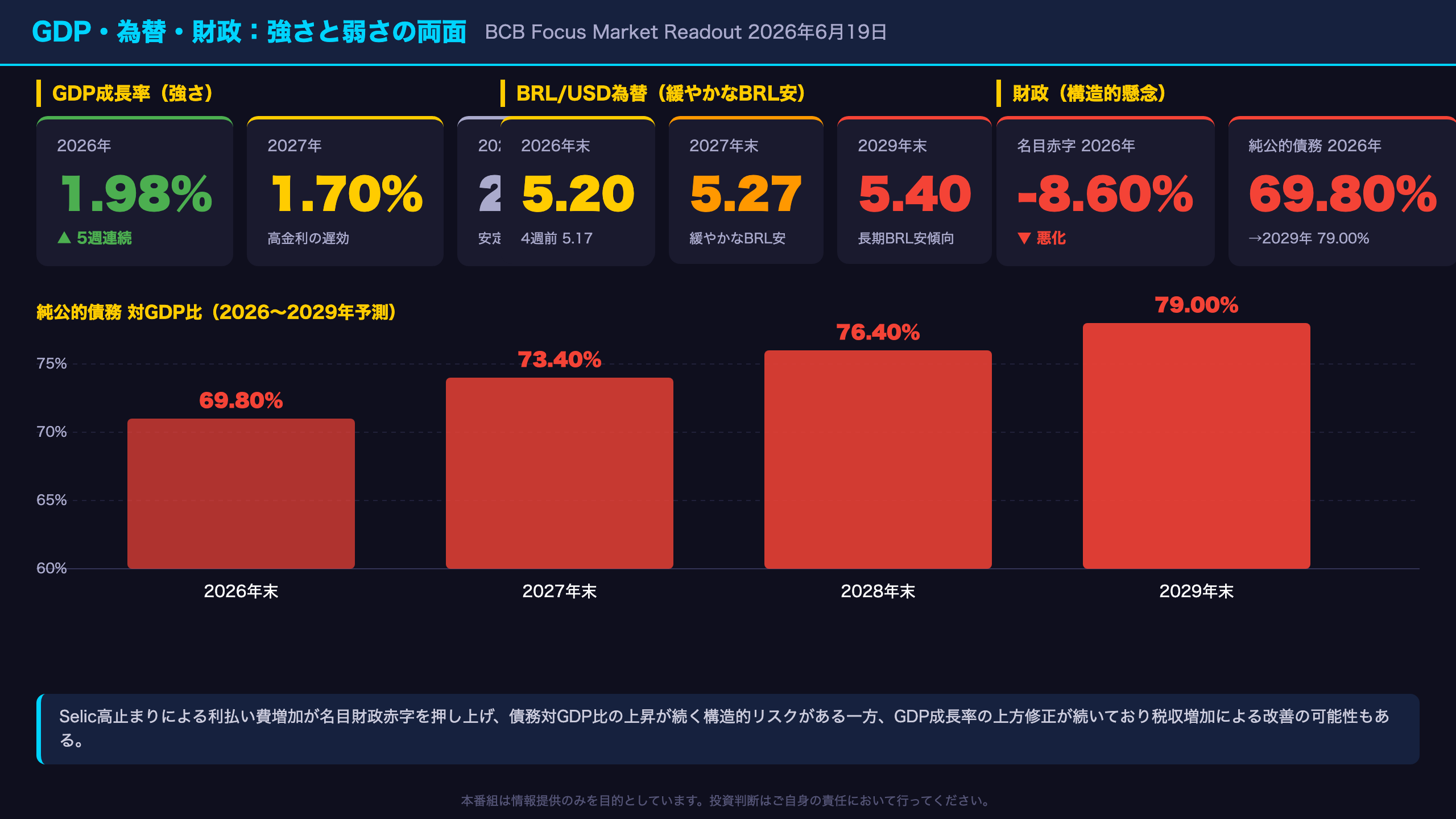
Task: Click the 2028年末 bar in the chart
Action: click(878, 460)
